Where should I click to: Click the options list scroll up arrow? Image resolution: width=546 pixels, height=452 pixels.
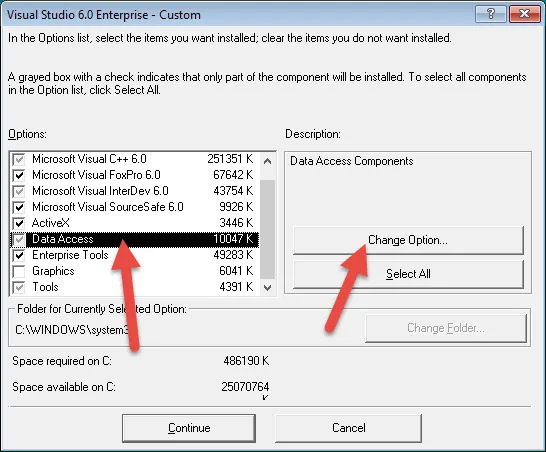tap(267, 161)
